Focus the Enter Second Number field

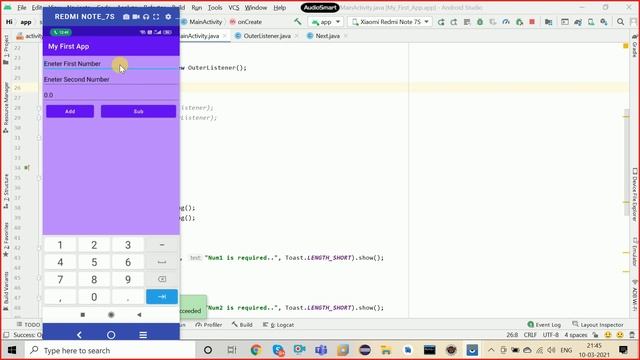tap(111, 80)
